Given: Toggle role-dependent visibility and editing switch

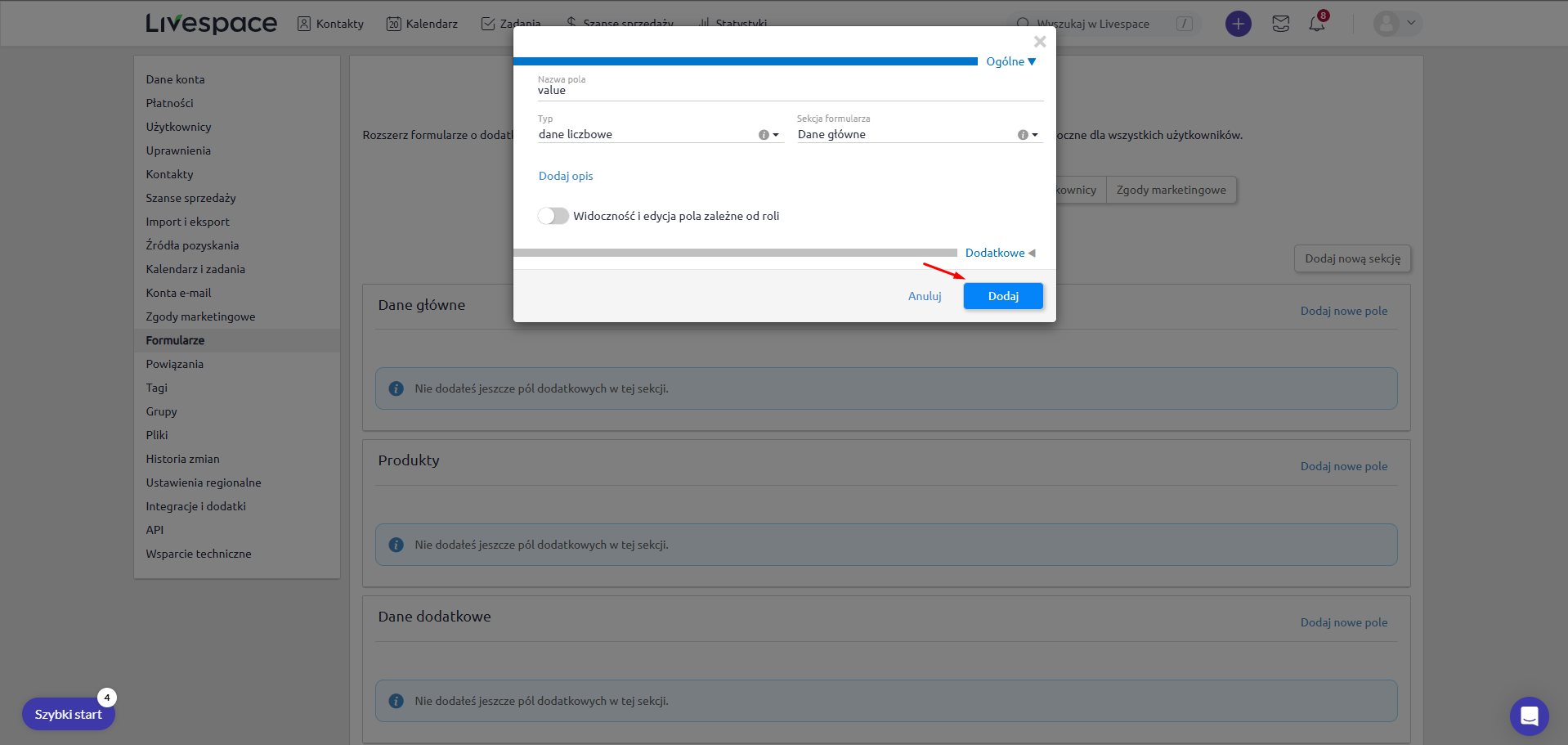Looking at the screenshot, I should 553,216.
